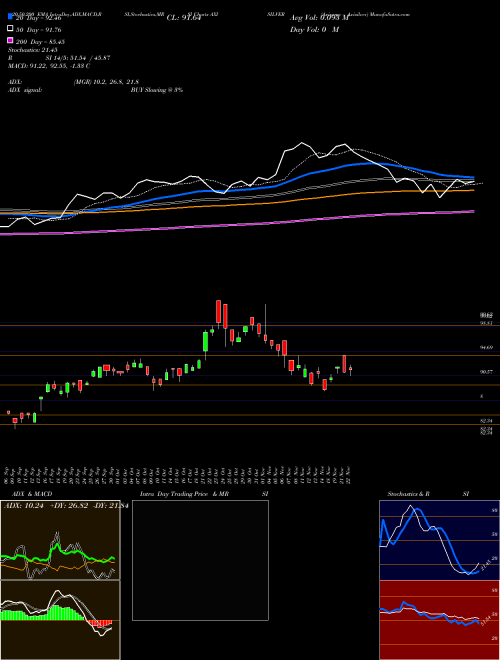500x660 pixels.
Task: Click the large green candlestick before the peak
Action: click(x=205, y=341)
